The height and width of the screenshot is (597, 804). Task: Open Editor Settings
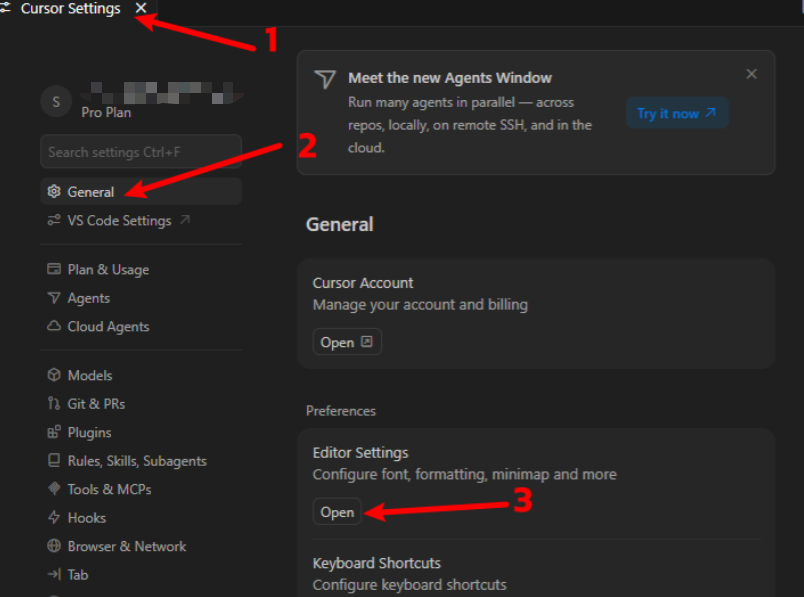tap(337, 511)
